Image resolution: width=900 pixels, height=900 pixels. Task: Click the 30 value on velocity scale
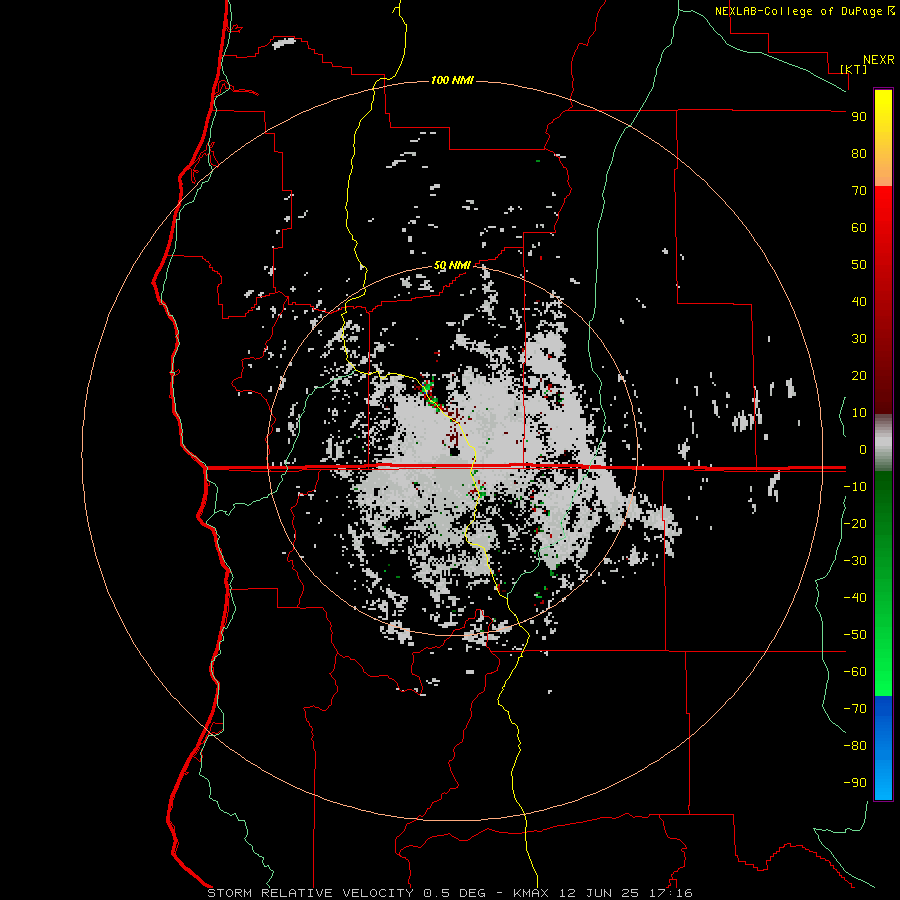(x=859, y=339)
